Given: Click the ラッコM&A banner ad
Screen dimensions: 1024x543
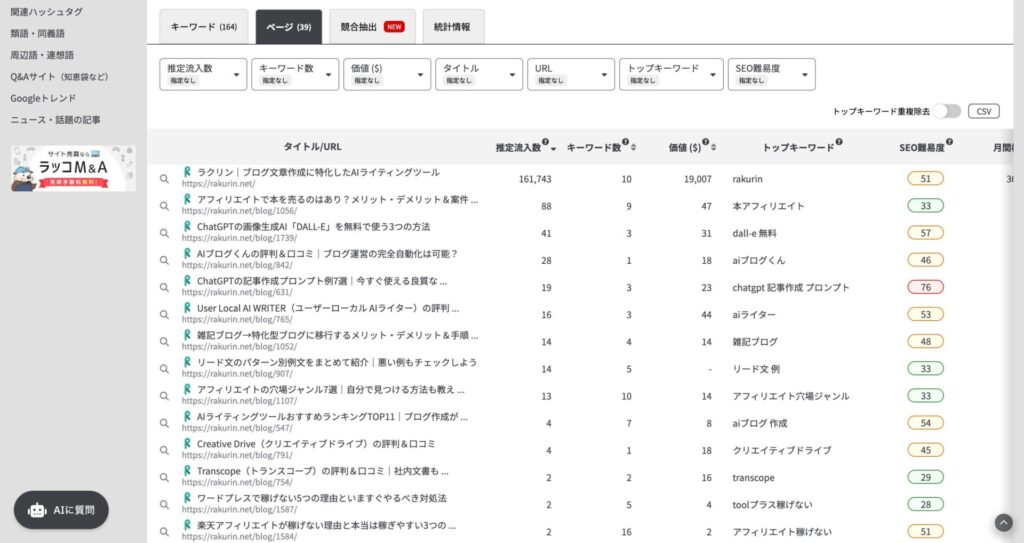Looking at the screenshot, I should point(73,169).
